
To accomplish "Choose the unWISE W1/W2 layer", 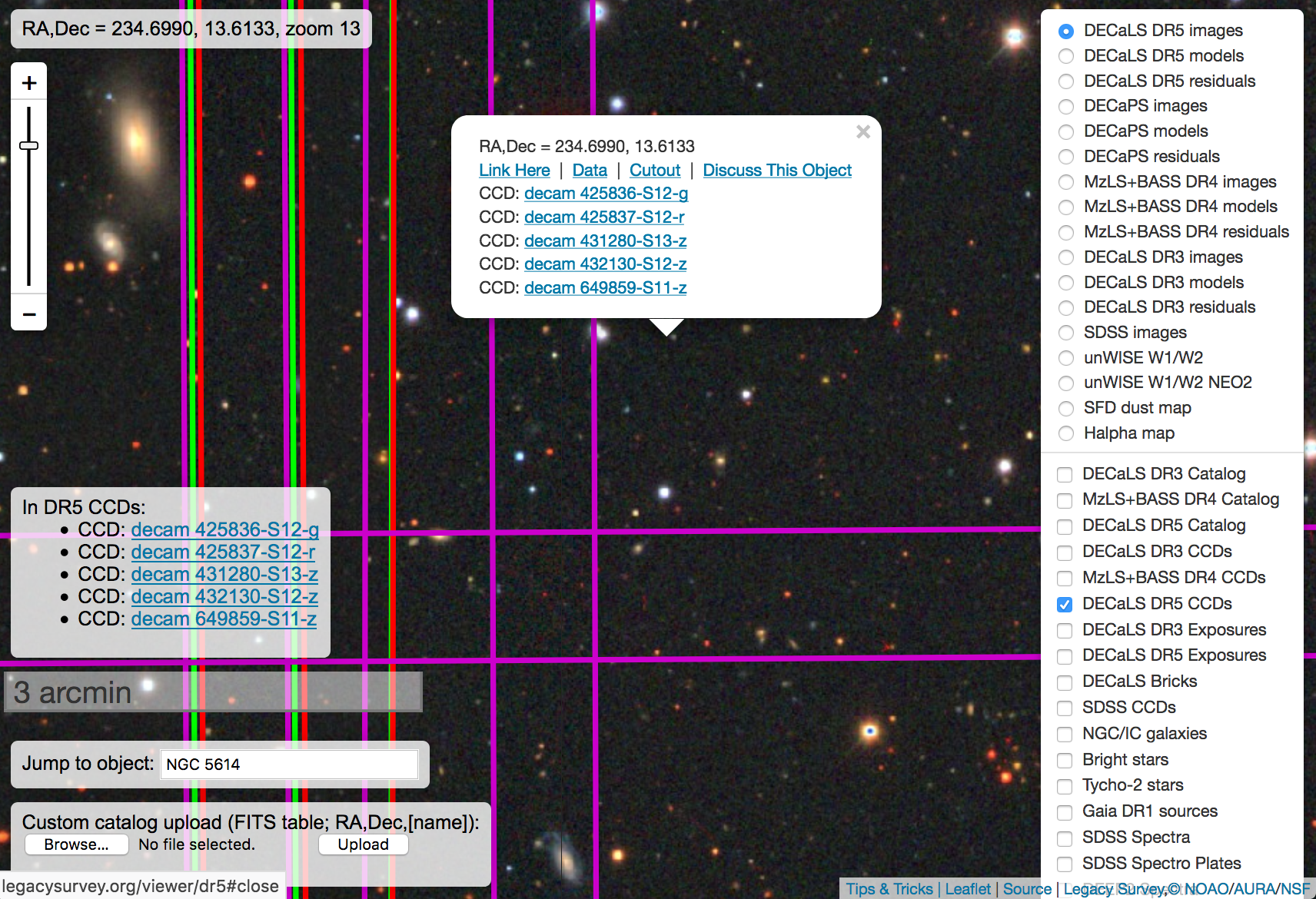I will pyautogui.click(x=1066, y=358).
